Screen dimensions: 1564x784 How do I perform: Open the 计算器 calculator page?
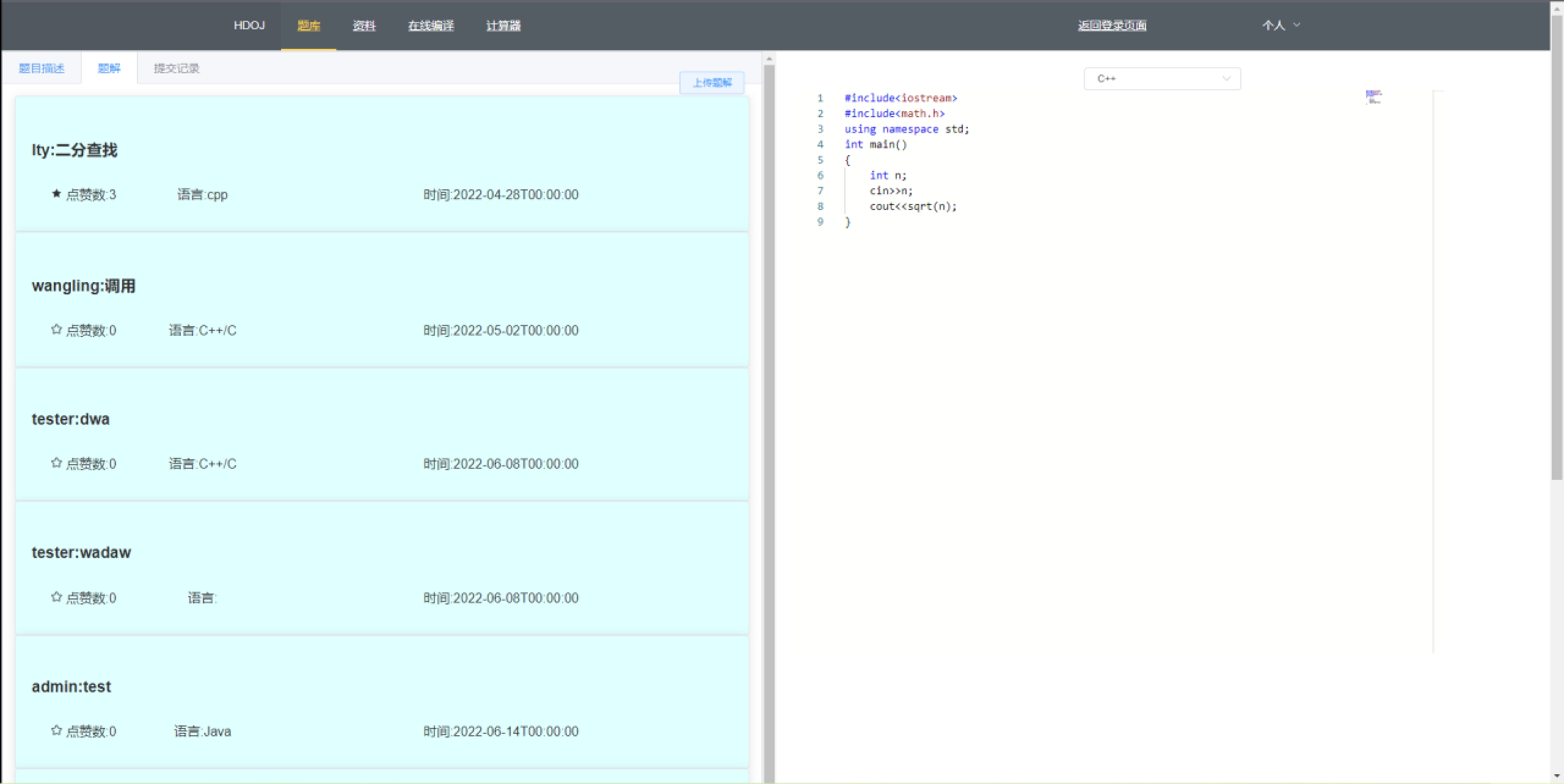coord(503,26)
